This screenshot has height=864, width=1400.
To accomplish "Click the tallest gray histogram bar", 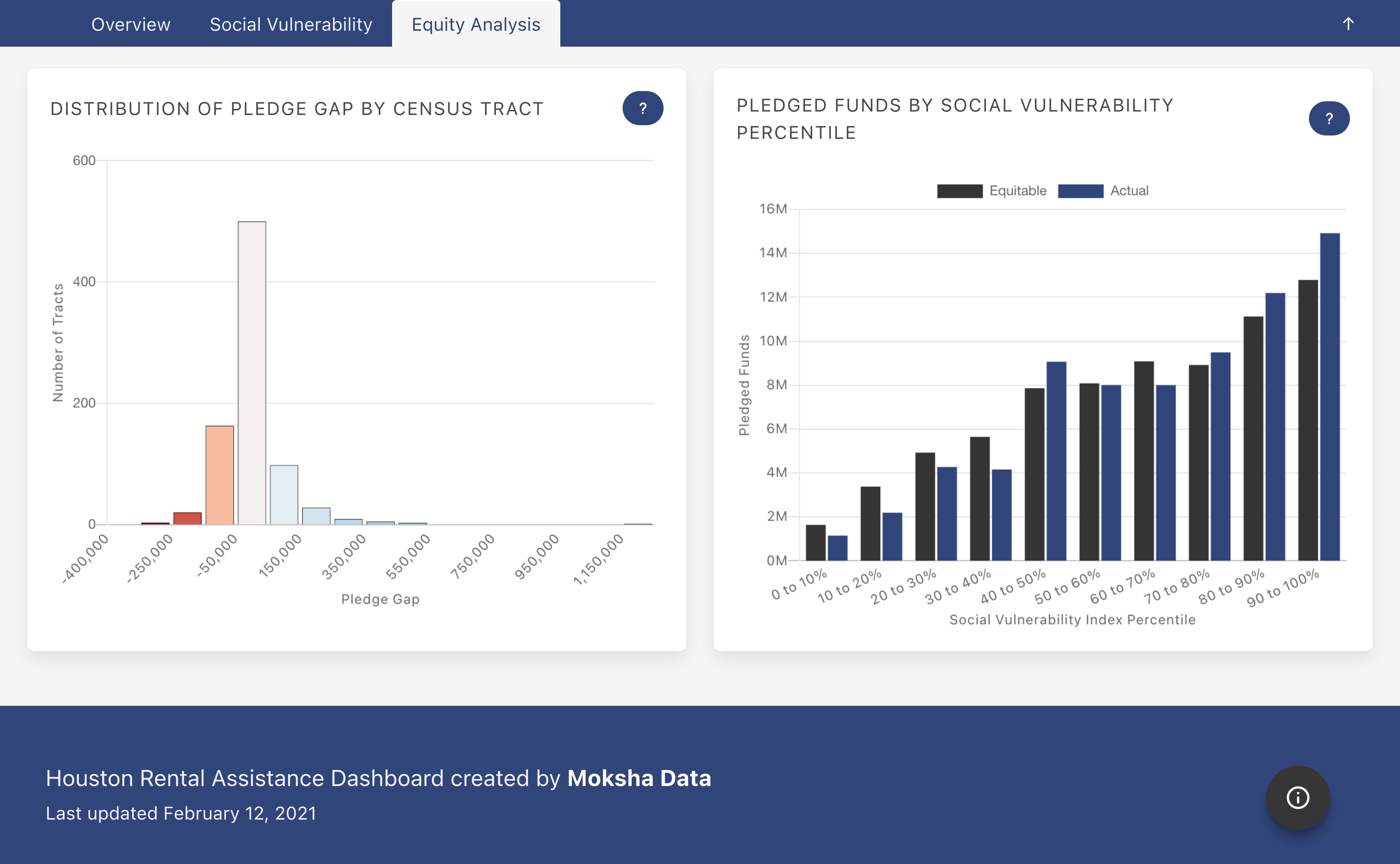I will point(252,373).
